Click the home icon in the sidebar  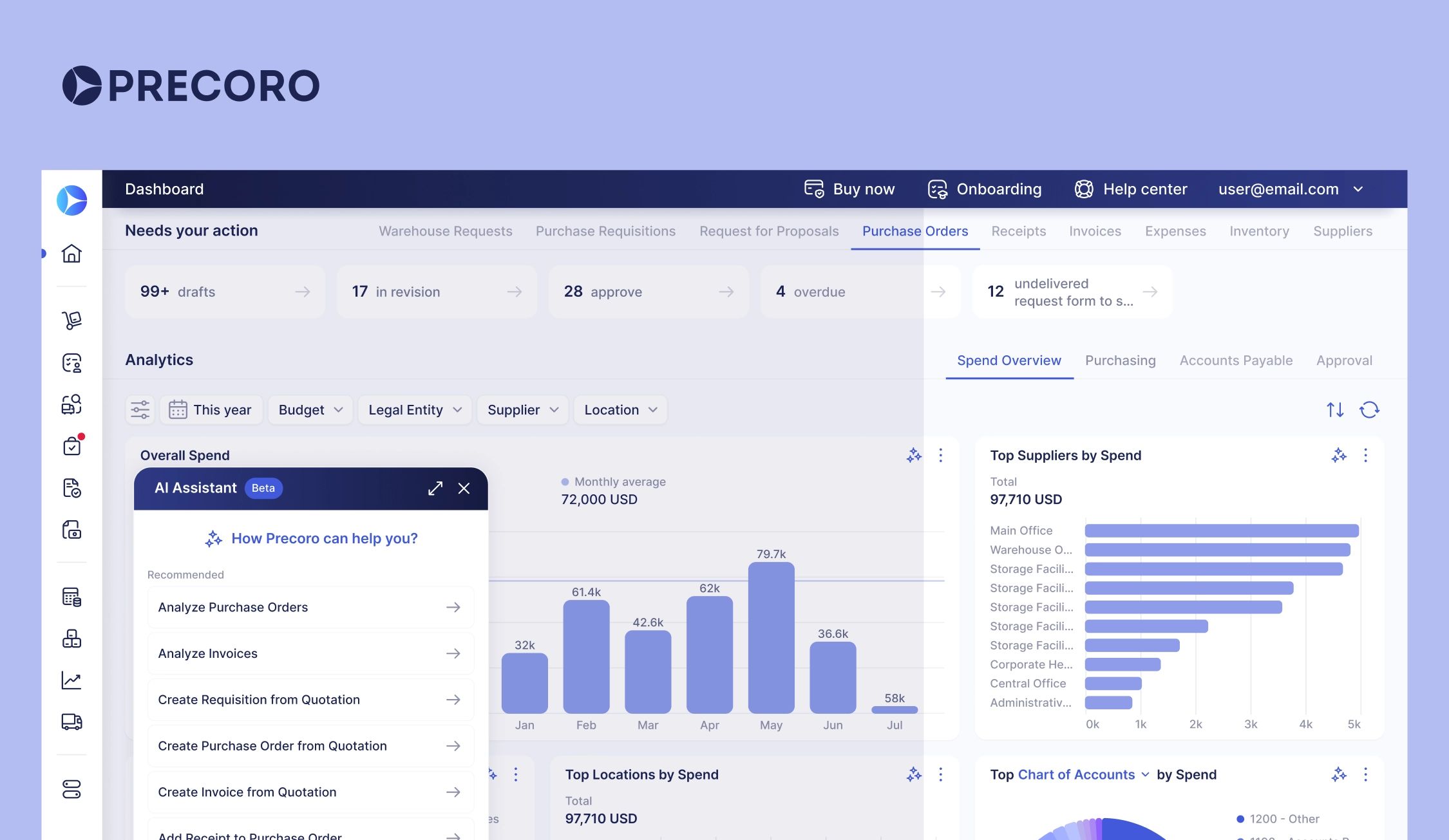[71, 254]
